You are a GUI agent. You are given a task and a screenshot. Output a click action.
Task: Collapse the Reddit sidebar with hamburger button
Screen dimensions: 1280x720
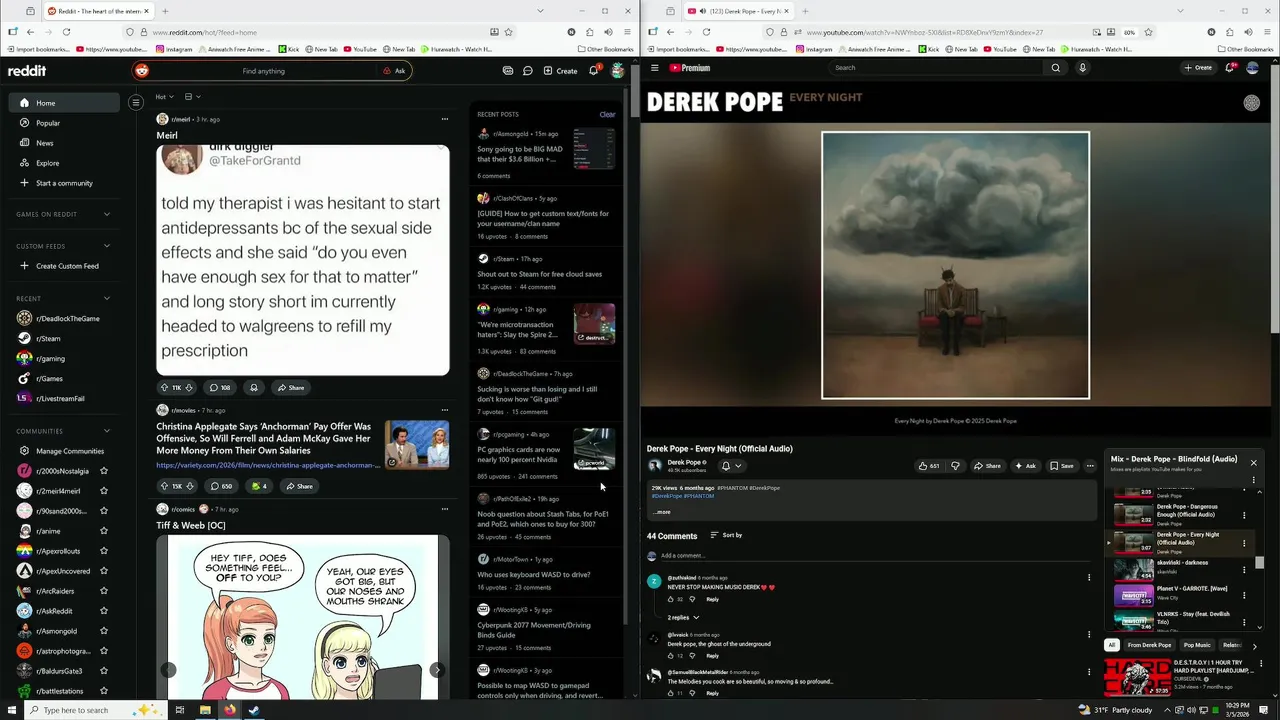(x=136, y=102)
